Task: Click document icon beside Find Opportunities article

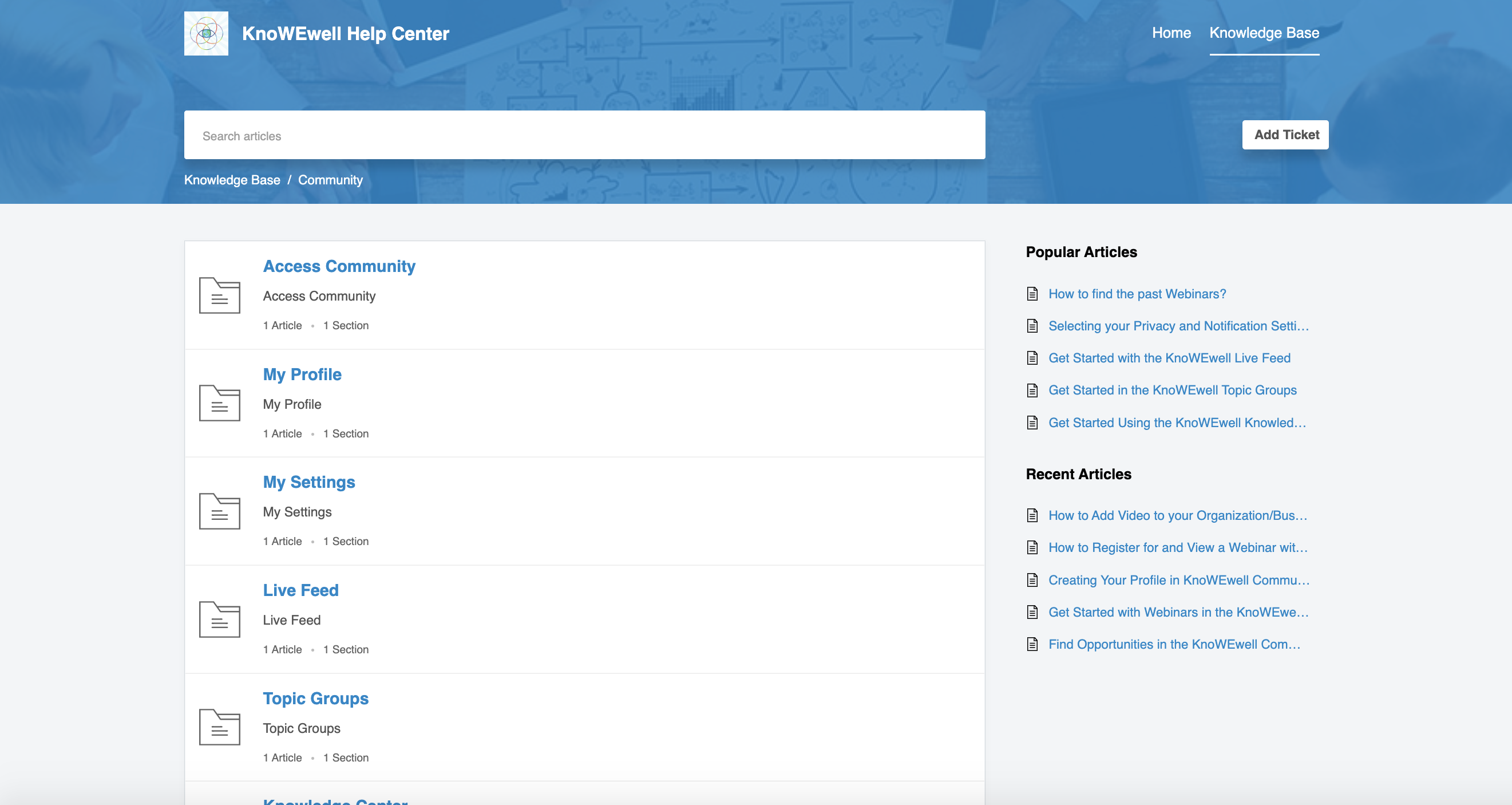Action: tap(1032, 645)
